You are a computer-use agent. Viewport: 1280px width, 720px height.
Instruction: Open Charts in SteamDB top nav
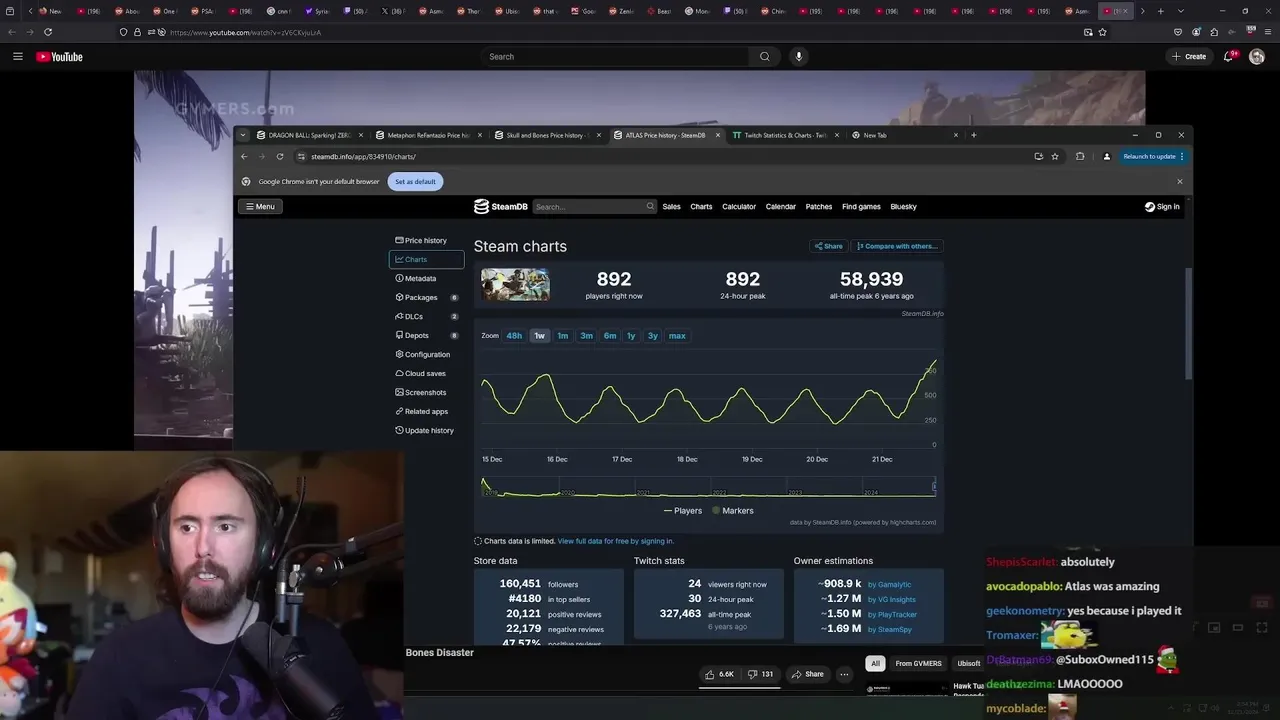[701, 207]
